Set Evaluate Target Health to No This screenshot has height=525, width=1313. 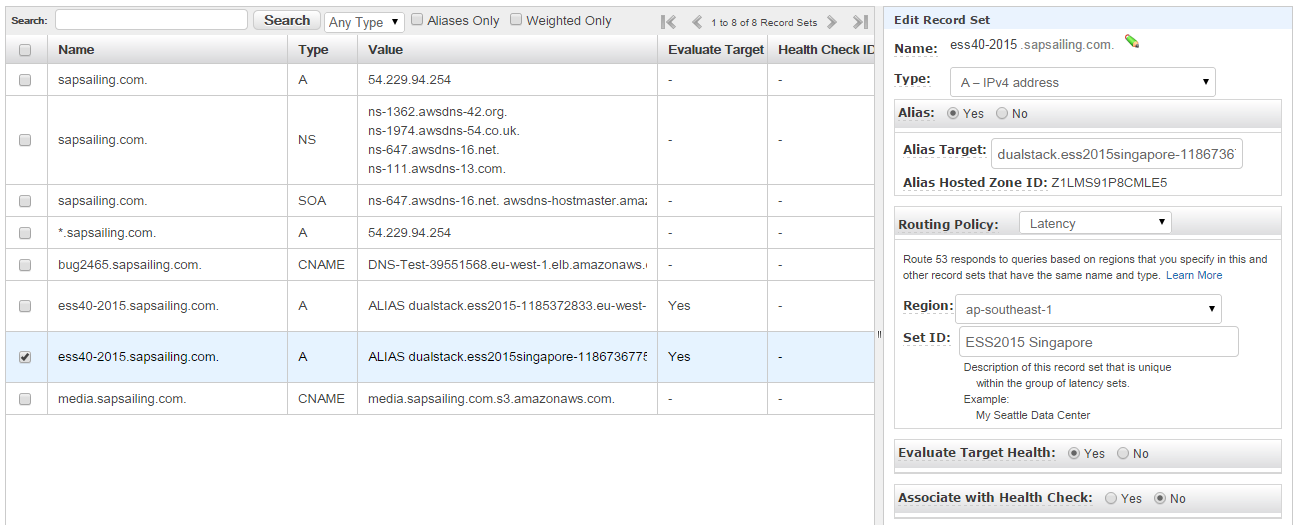(x=1123, y=453)
